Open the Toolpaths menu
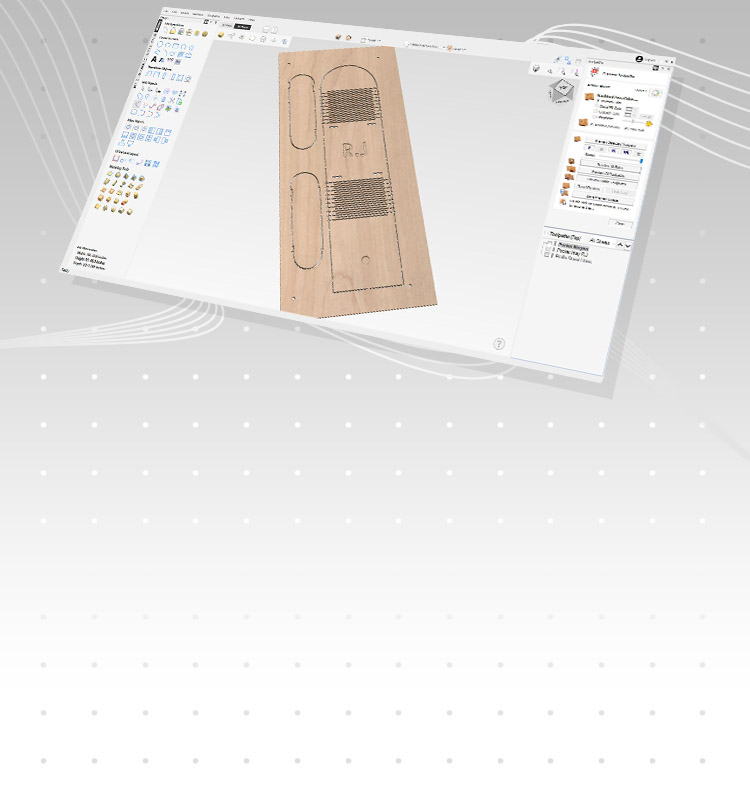The height and width of the screenshot is (800, 750). click(214, 16)
